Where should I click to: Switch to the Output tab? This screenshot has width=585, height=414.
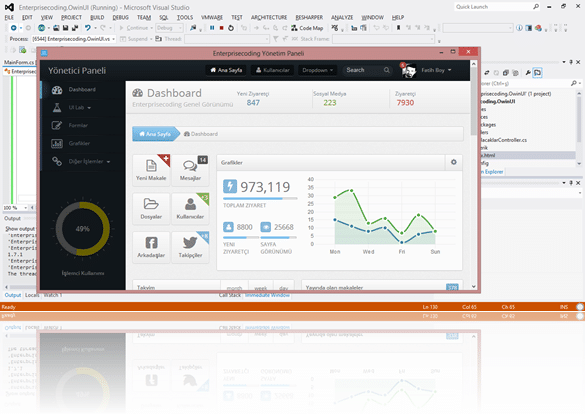(x=13, y=295)
